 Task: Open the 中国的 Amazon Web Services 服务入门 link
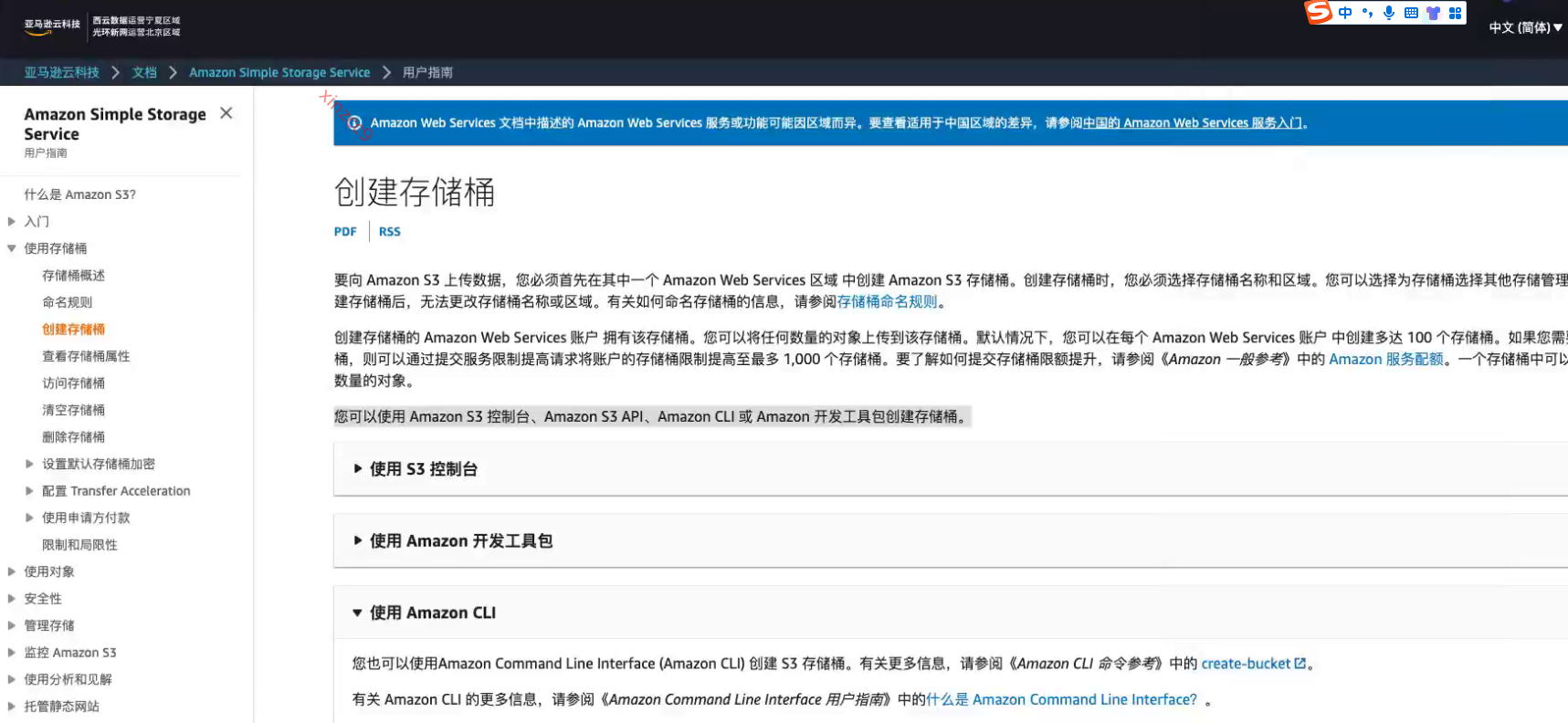tap(1193, 123)
